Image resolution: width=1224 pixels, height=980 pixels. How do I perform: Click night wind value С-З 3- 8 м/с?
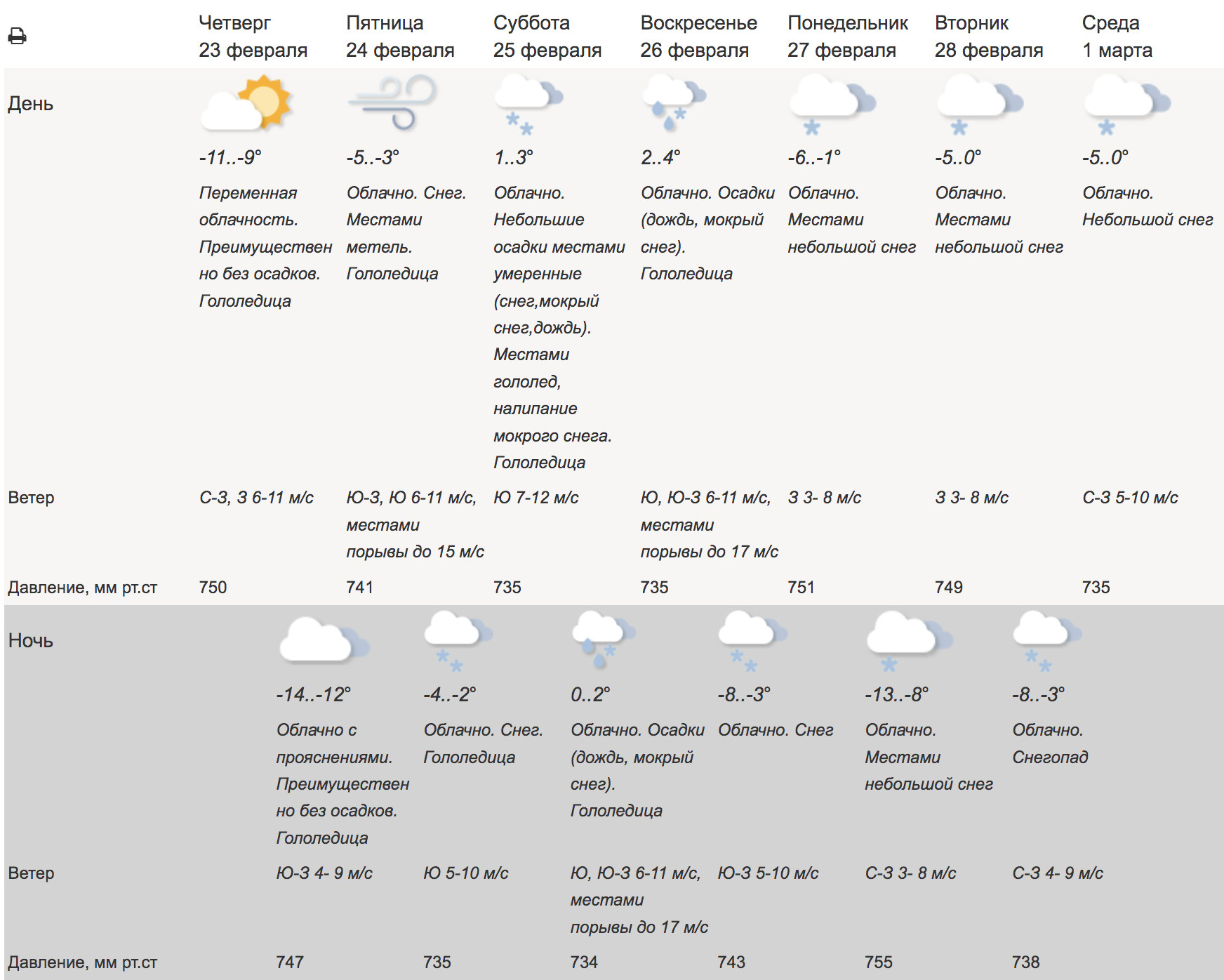pyautogui.click(x=910, y=873)
